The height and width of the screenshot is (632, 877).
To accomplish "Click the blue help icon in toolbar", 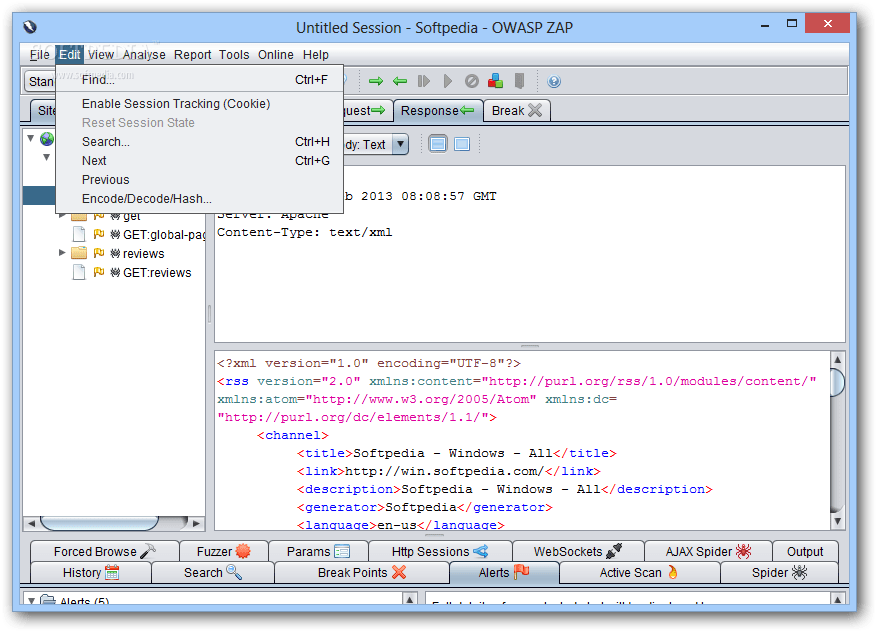I will click(554, 82).
